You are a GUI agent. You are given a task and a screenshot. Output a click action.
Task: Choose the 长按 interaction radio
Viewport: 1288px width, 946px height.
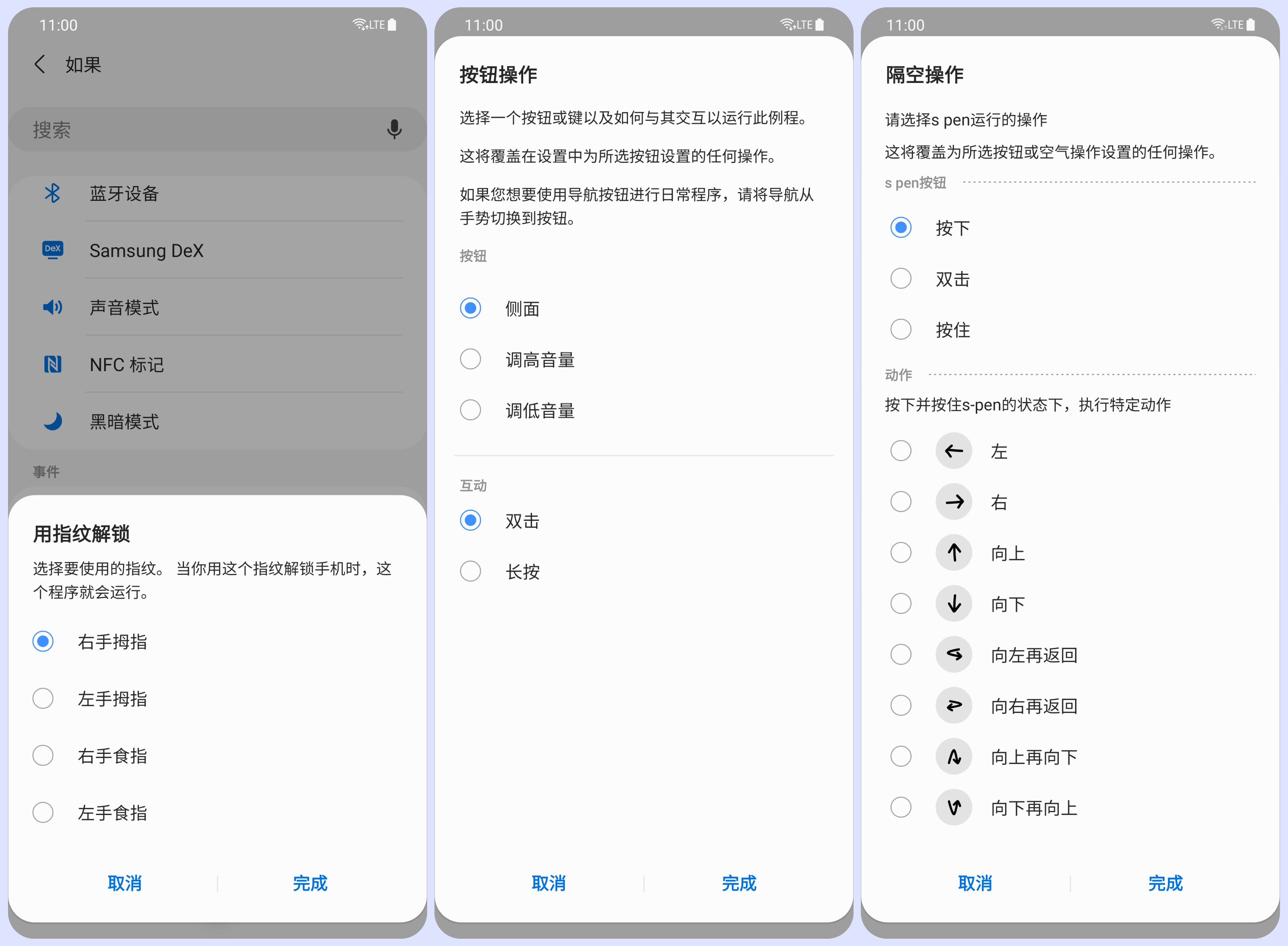(470, 571)
